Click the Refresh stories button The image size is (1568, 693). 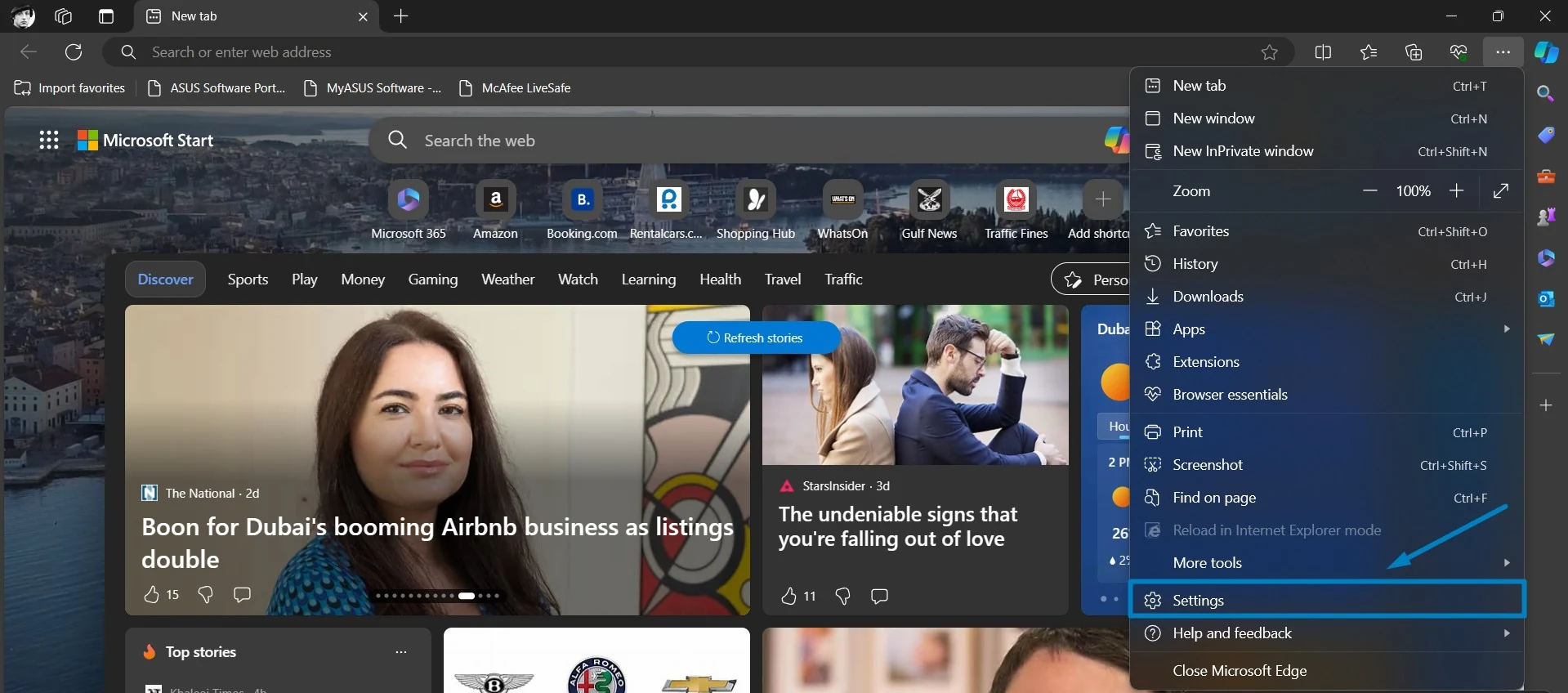(756, 338)
